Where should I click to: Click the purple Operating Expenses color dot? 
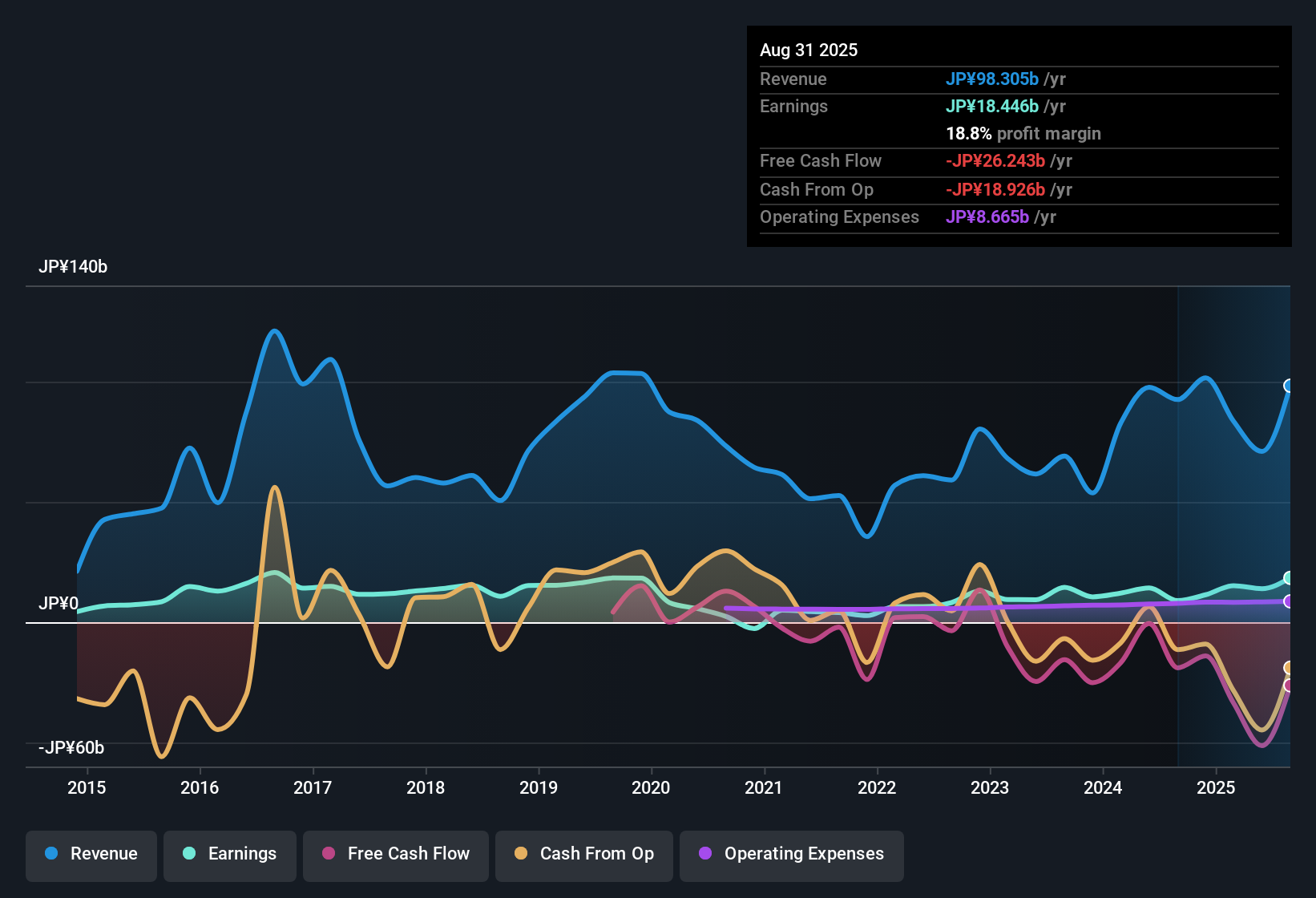704,854
